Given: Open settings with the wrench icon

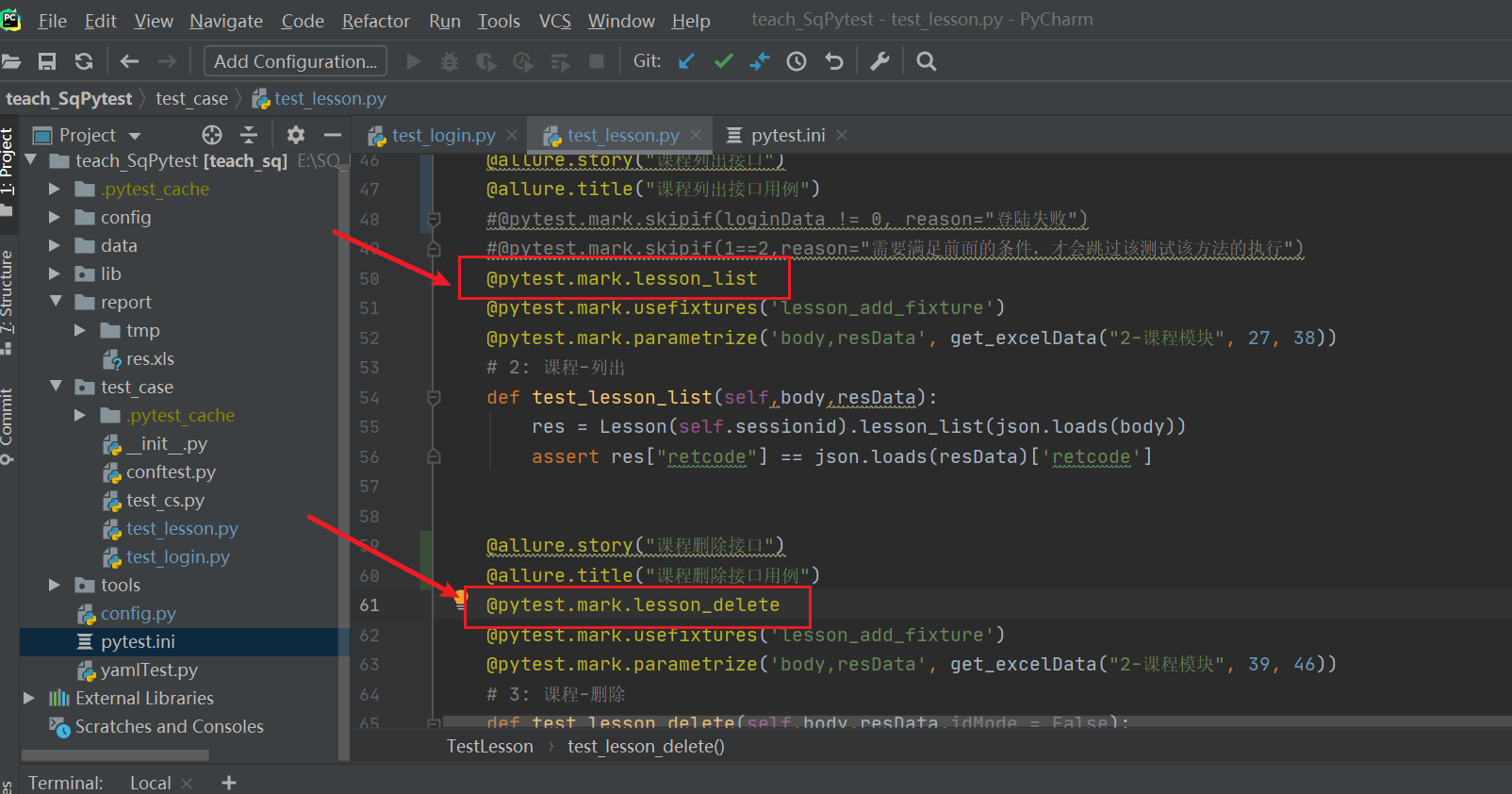Looking at the screenshot, I should tap(879, 61).
